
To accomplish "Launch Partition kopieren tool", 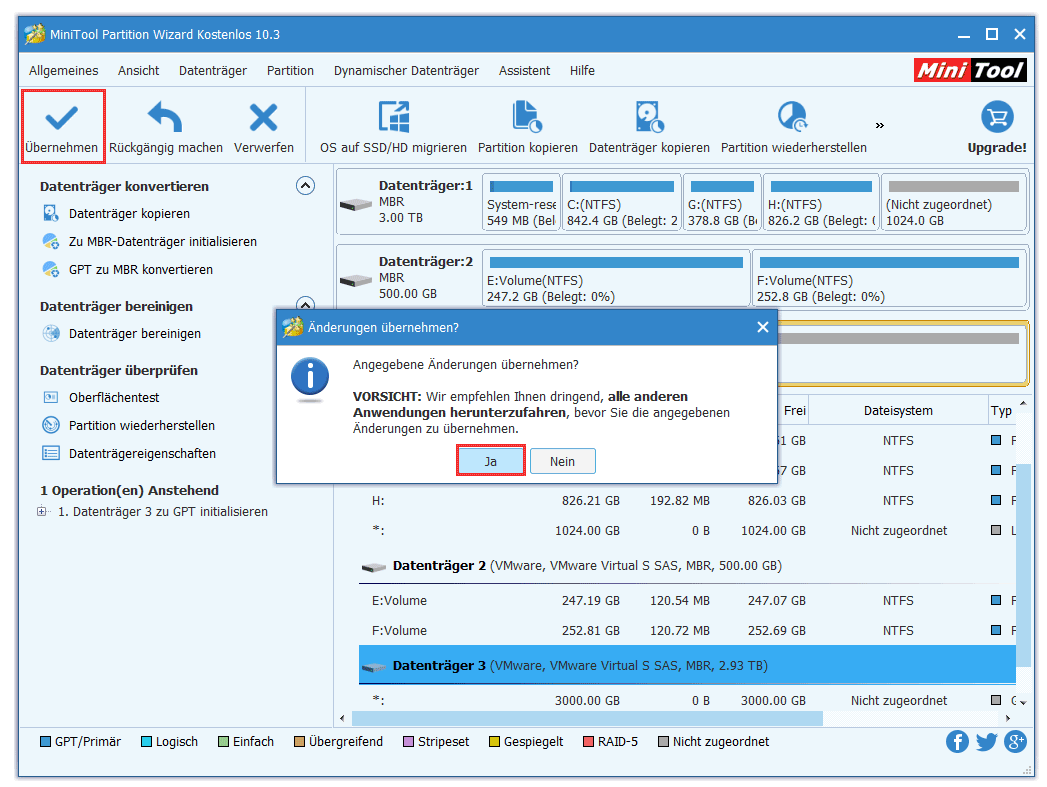I will 528,127.
